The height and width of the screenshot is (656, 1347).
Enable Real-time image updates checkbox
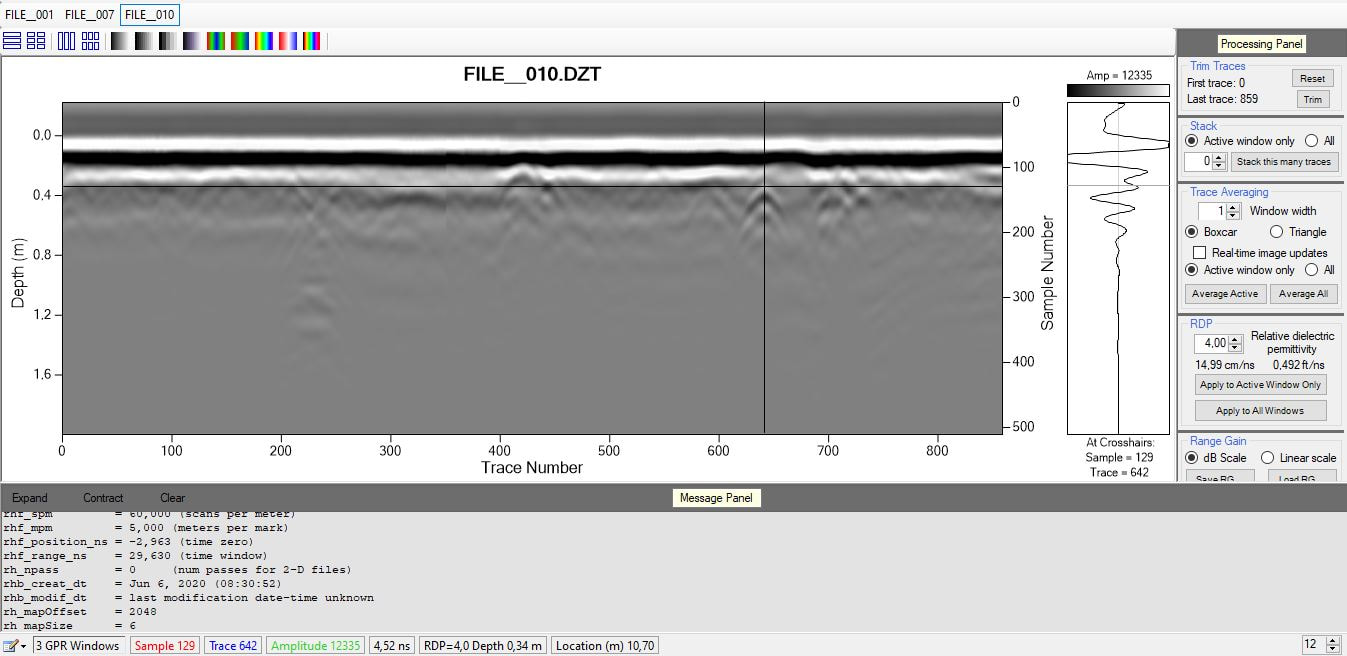tap(1200, 253)
